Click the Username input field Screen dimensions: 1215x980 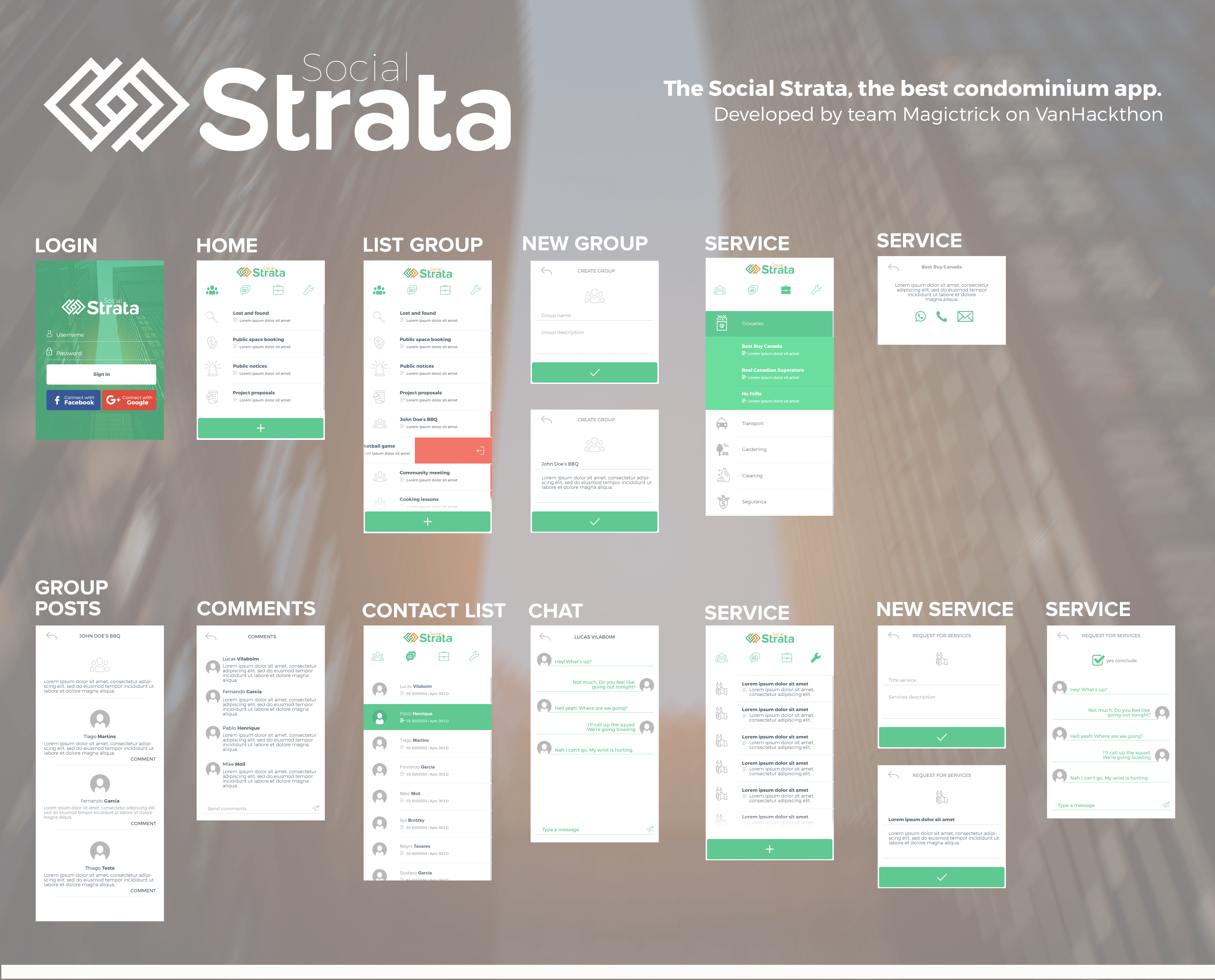[x=102, y=335]
